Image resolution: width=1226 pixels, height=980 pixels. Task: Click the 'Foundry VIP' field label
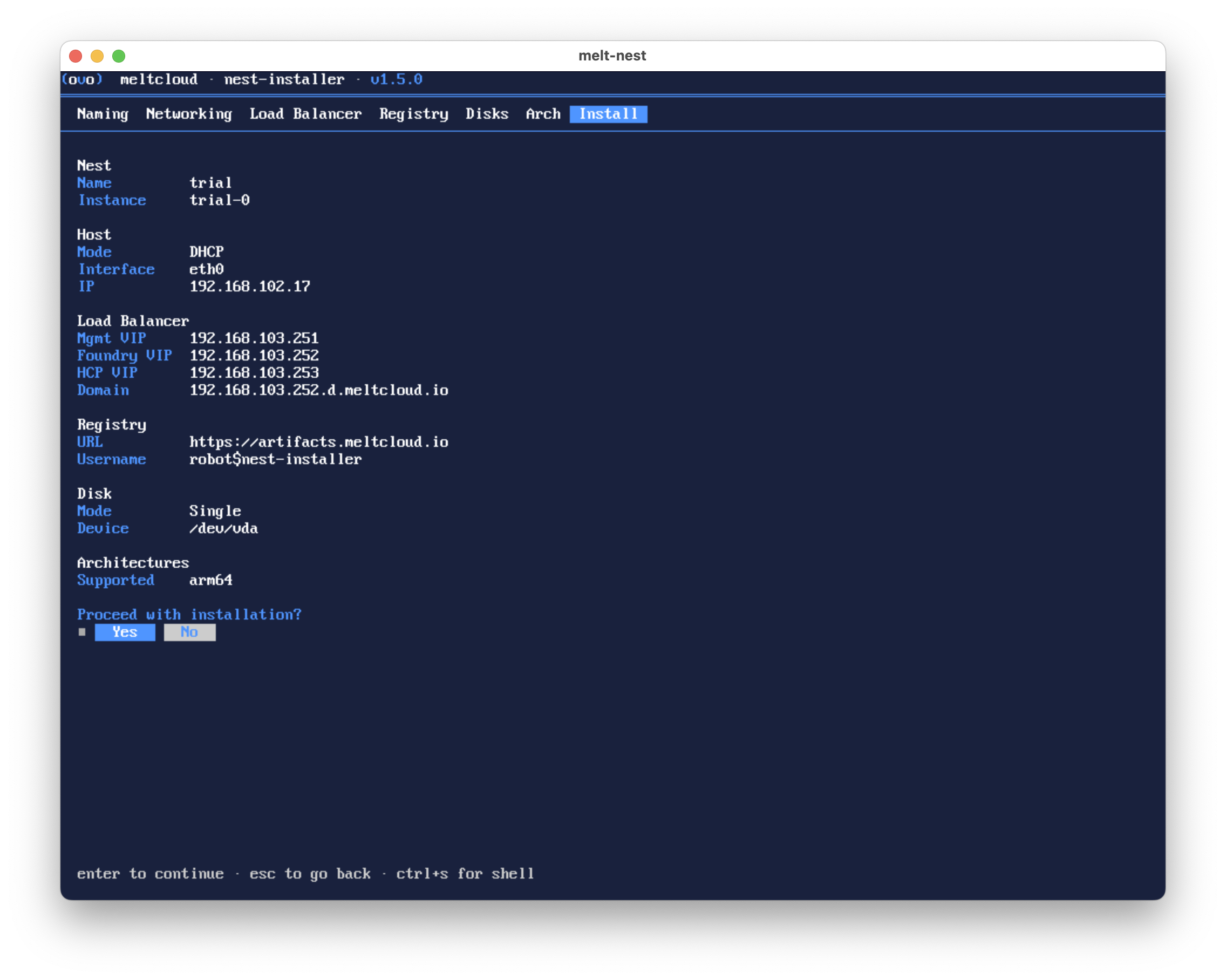point(125,356)
